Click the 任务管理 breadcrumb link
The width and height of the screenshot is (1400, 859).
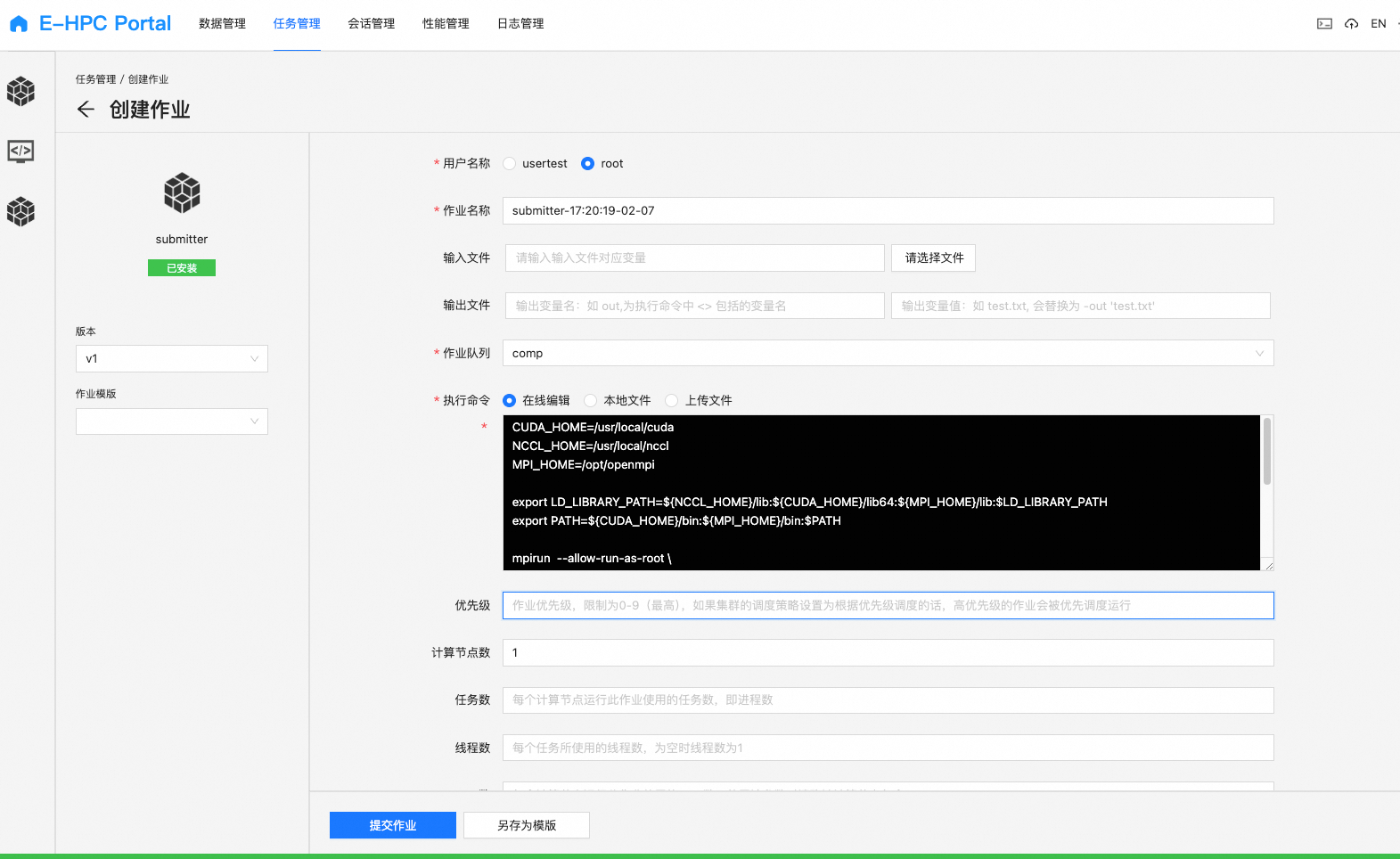pos(95,79)
